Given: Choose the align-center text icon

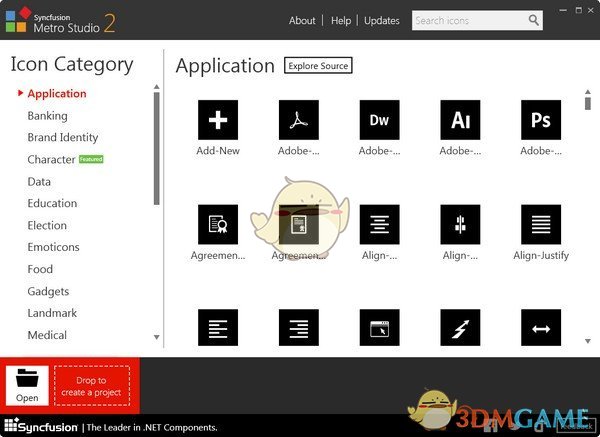Looking at the screenshot, I should (x=379, y=224).
